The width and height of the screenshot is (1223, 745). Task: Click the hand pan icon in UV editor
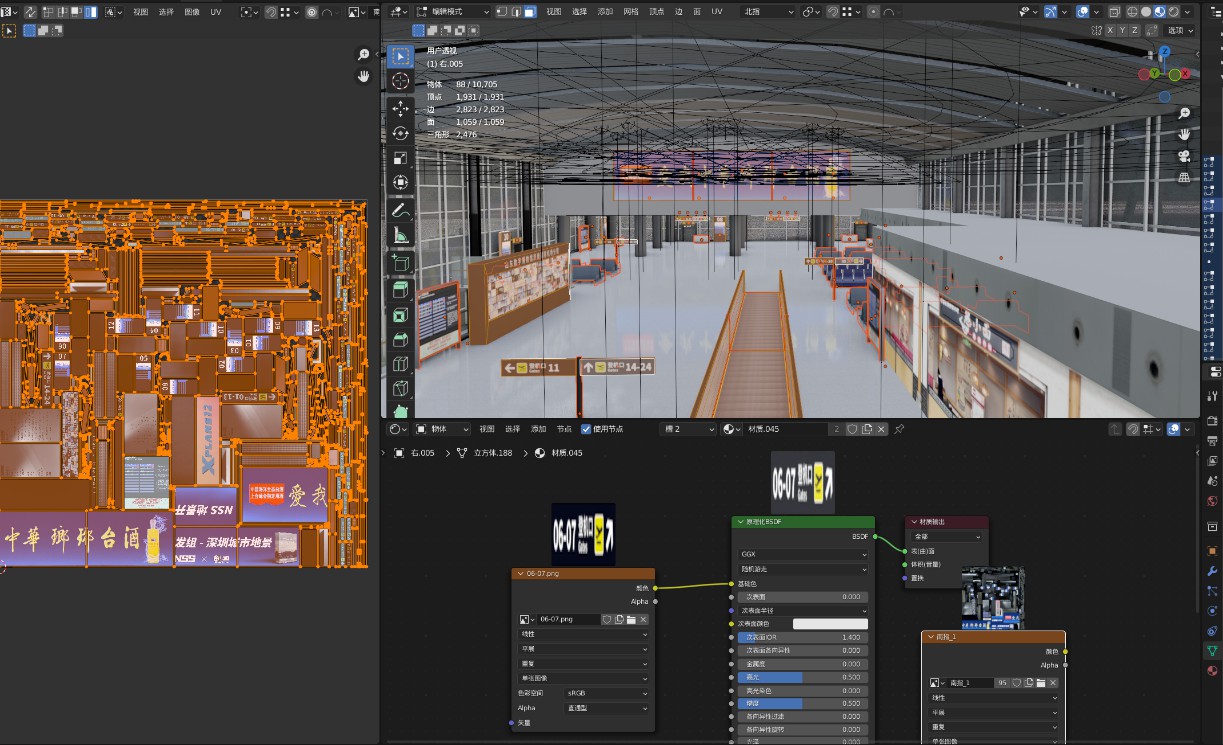coord(364,75)
